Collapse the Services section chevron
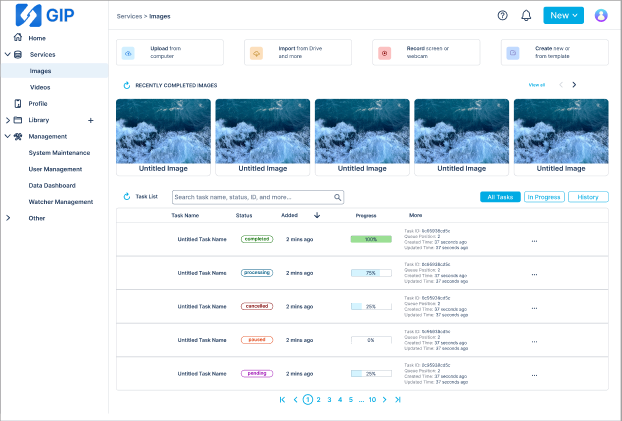Image resolution: width=622 pixels, height=421 pixels. click(8, 54)
